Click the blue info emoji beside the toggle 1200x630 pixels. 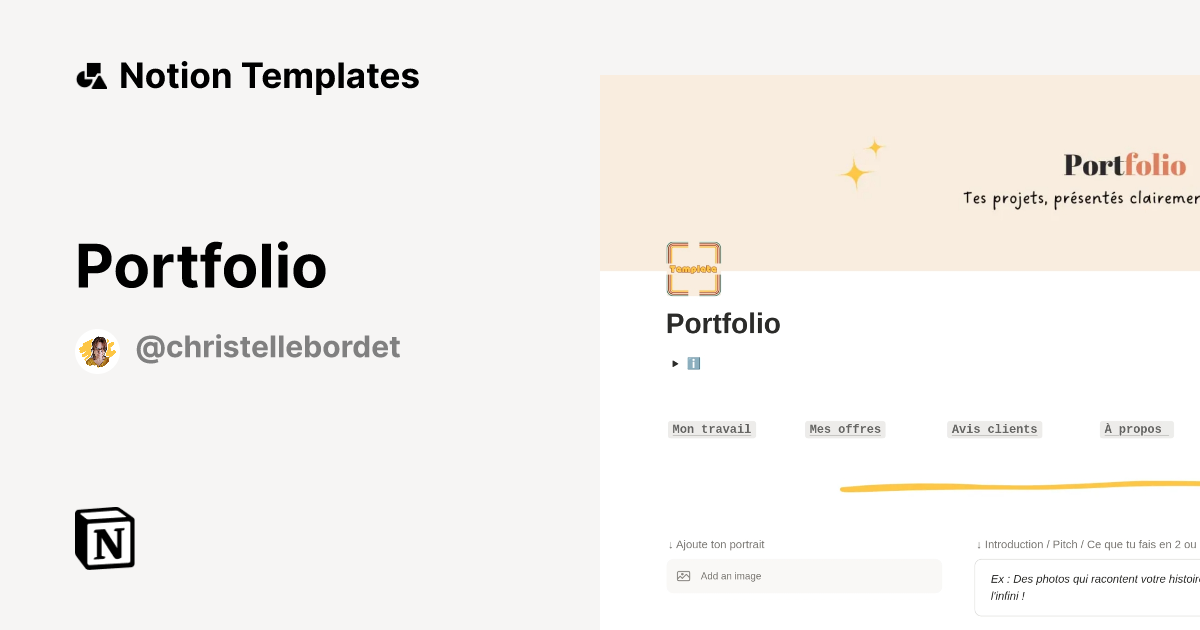[x=694, y=363]
